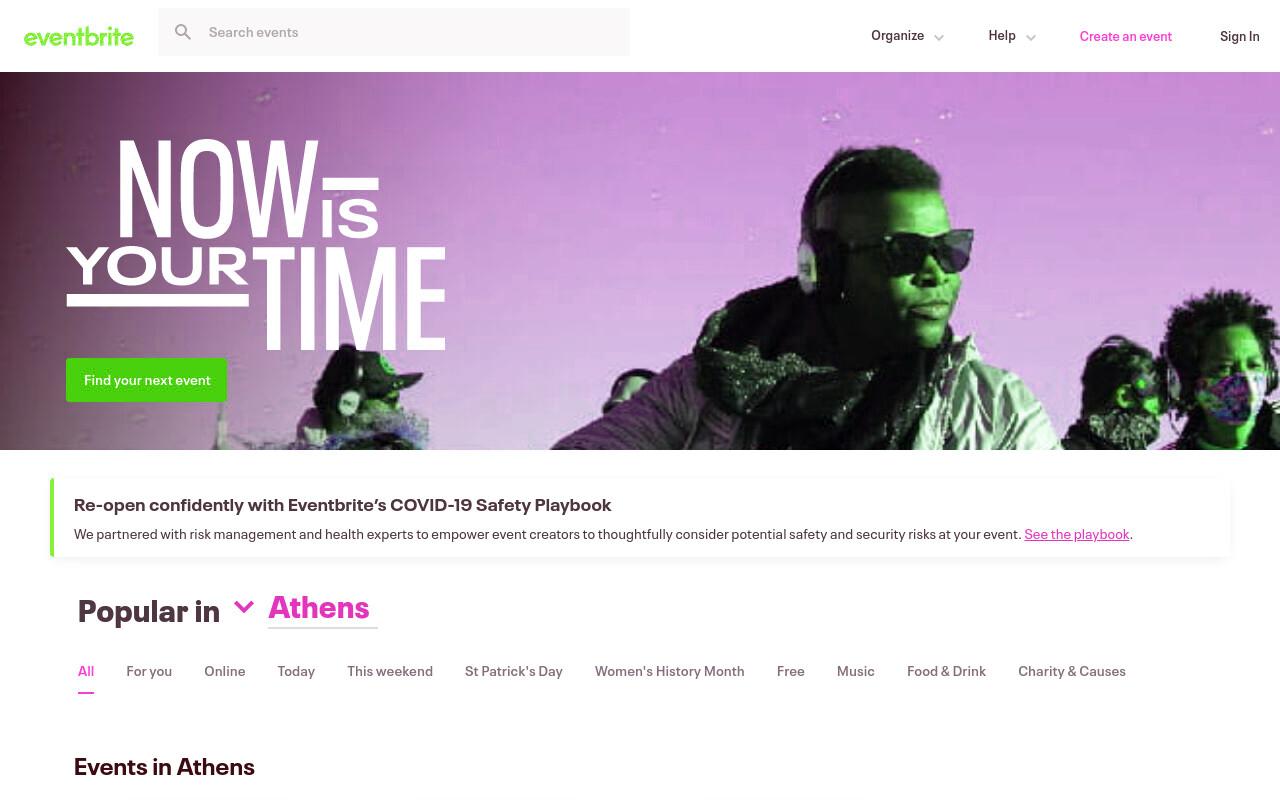This screenshot has width=1280, height=800.
Task: Edit the Athens location field
Action: click(322, 608)
